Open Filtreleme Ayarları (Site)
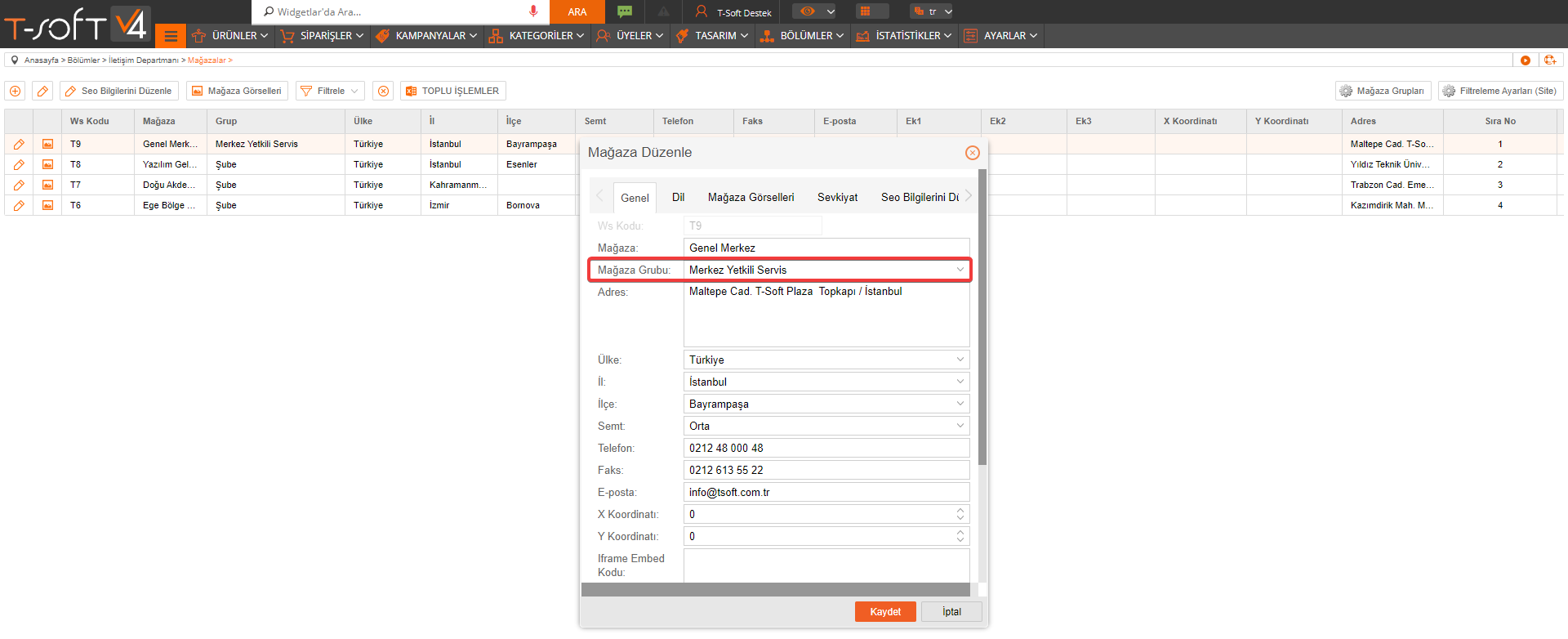The width and height of the screenshot is (1568, 639). [x=1500, y=91]
